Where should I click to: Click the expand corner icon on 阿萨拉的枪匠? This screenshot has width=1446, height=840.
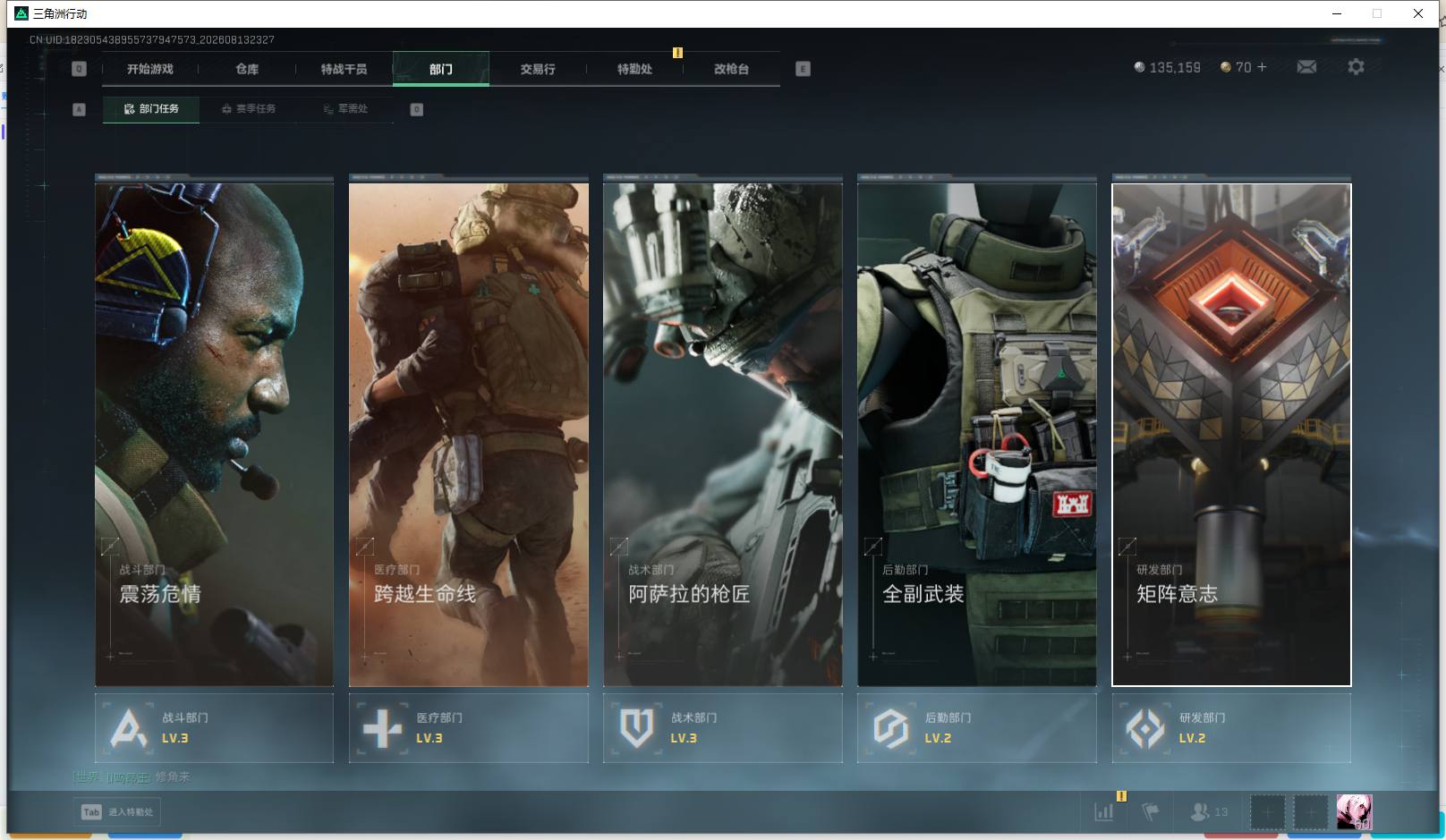(x=618, y=546)
